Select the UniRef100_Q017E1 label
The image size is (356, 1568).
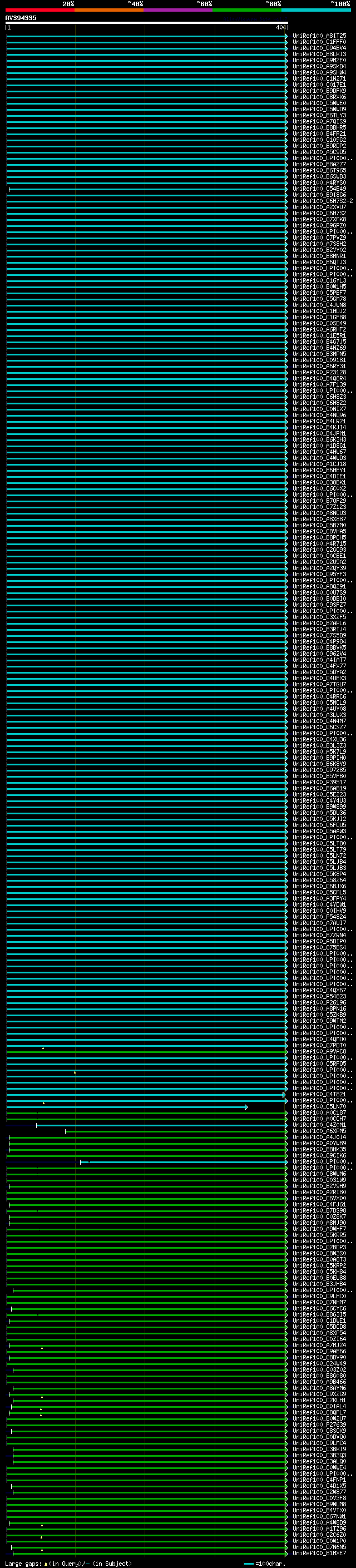coord(319,85)
